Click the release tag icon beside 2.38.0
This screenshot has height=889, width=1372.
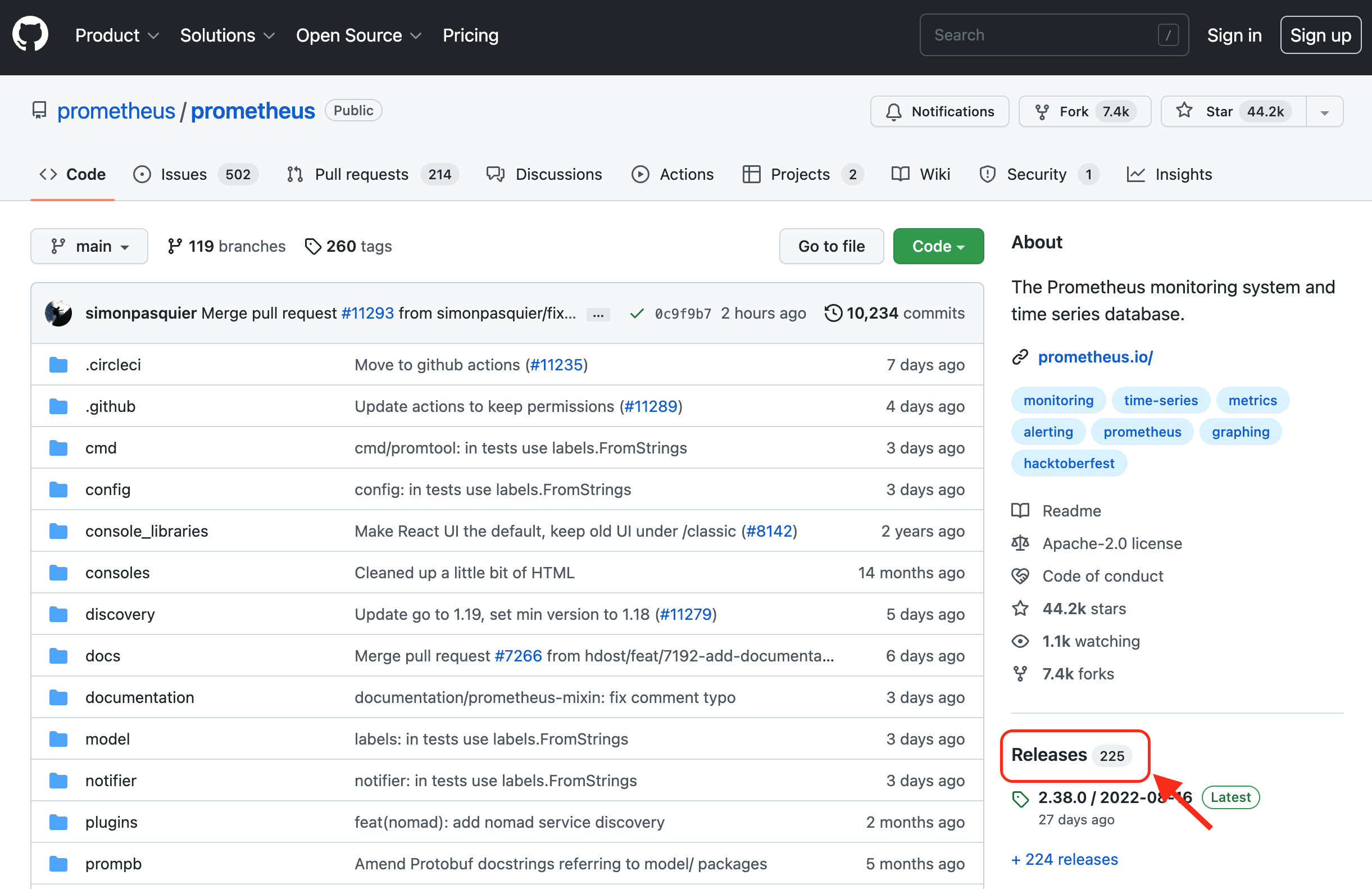pos(1020,799)
